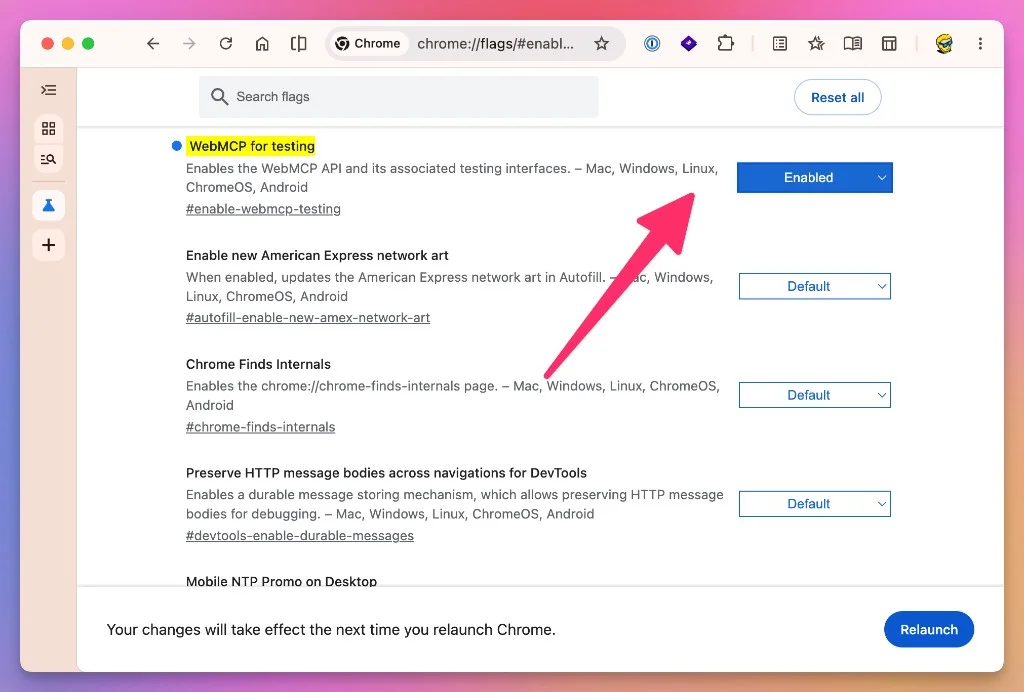Open Chrome Finds Internals Default dropdown

click(x=814, y=395)
